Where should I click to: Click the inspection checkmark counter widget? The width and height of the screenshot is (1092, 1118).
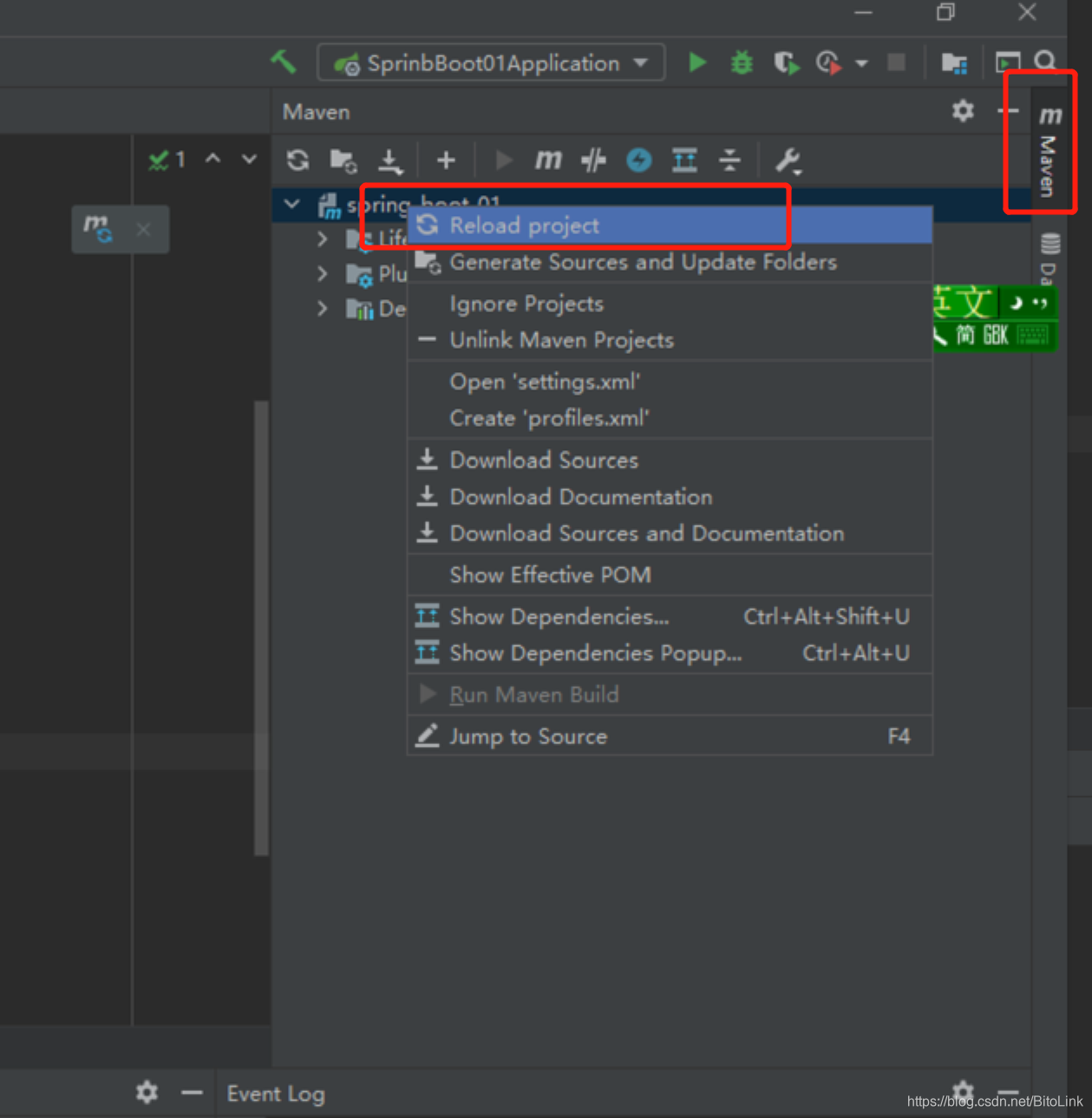coord(167,160)
